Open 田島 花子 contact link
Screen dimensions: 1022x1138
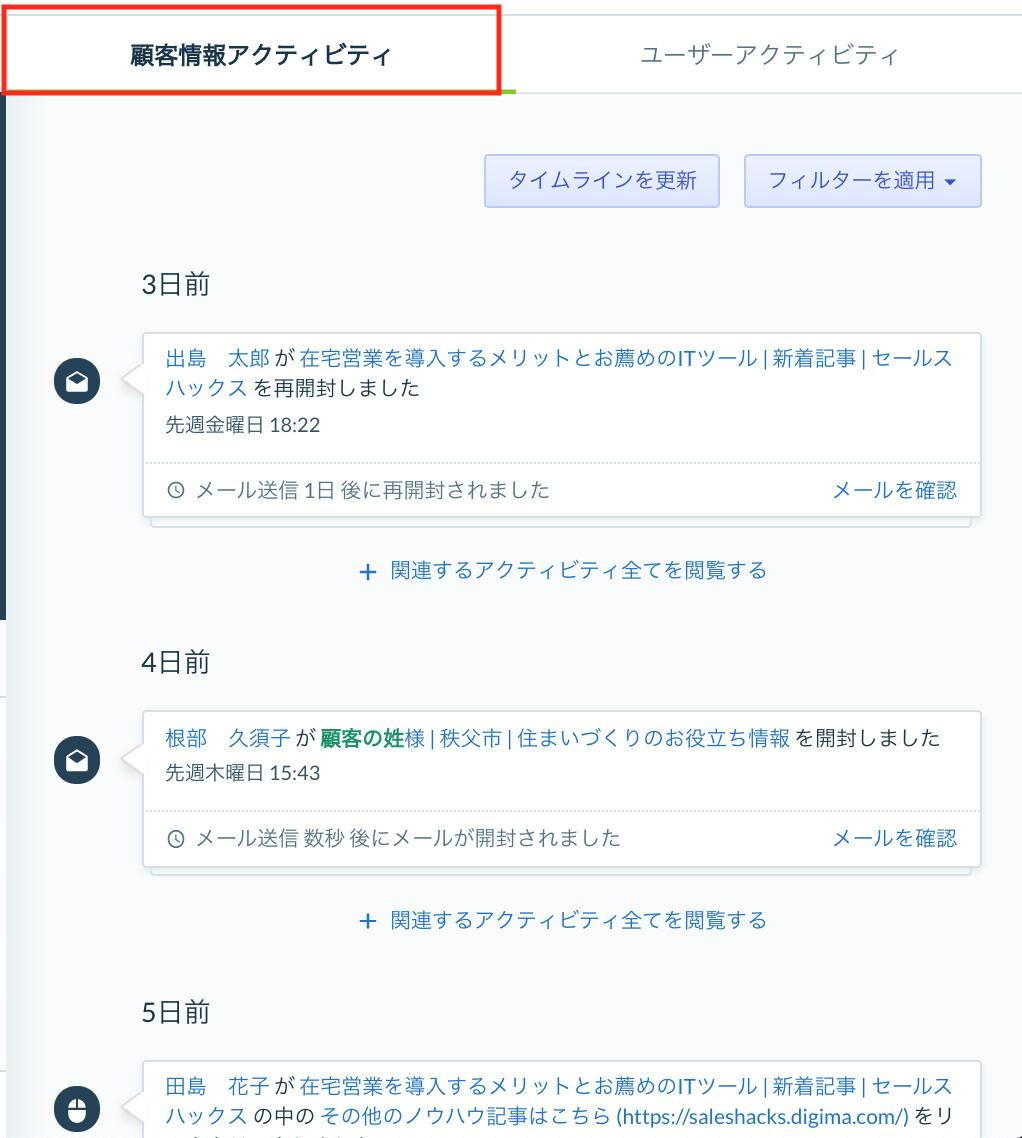click(x=217, y=1086)
